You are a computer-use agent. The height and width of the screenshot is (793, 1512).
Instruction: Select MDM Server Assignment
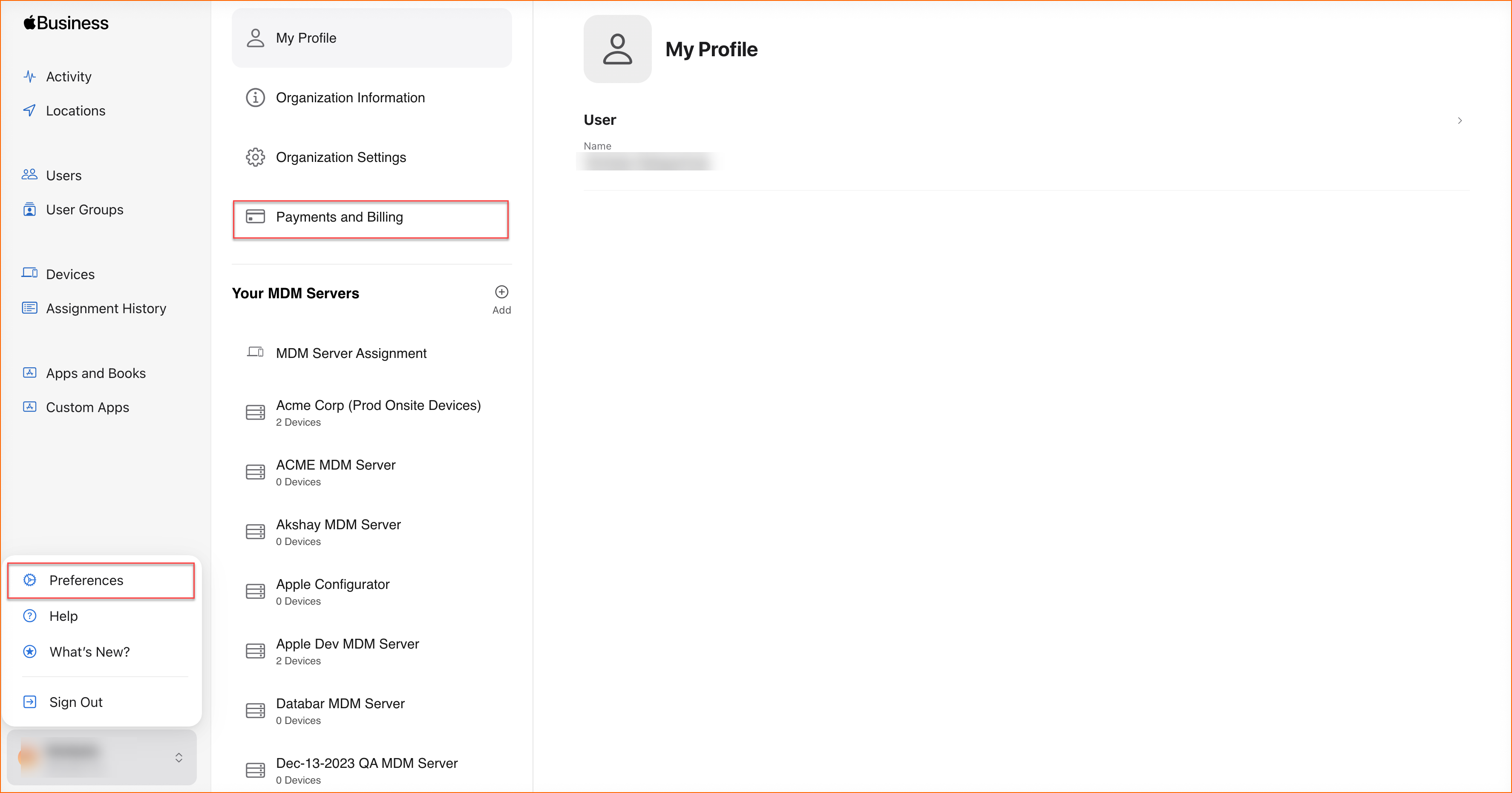click(x=372, y=353)
